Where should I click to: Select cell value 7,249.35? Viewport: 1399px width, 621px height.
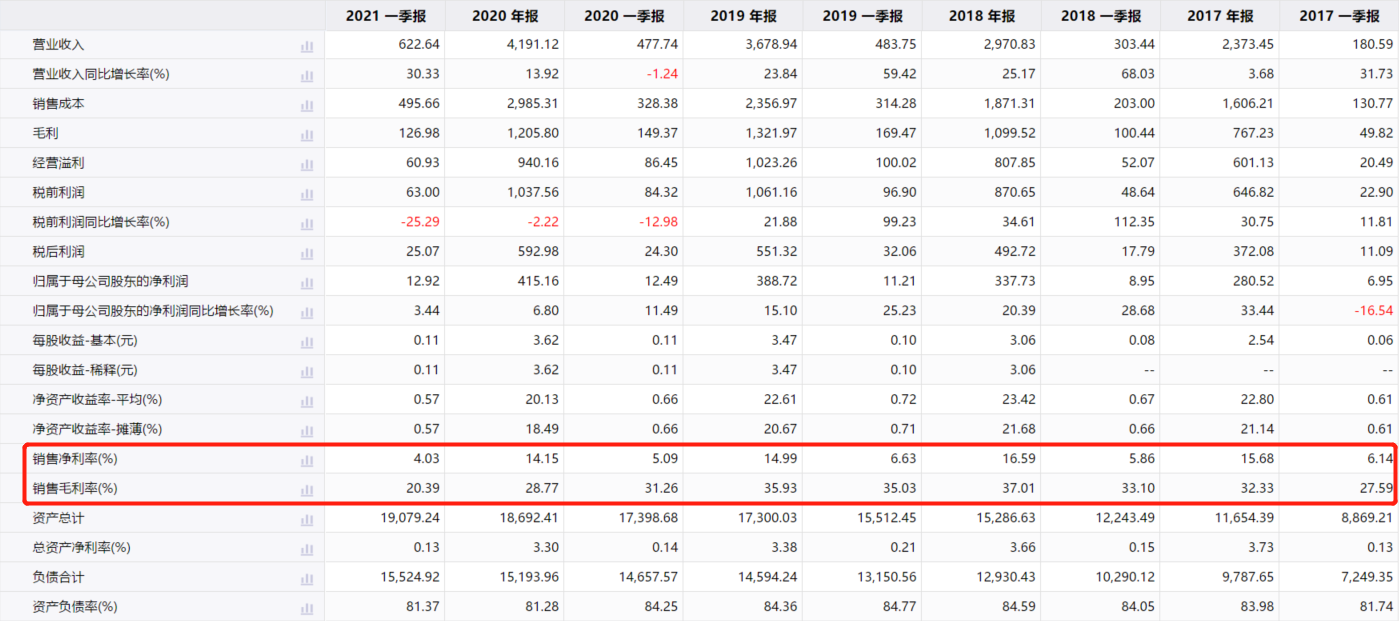(x=1367, y=577)
